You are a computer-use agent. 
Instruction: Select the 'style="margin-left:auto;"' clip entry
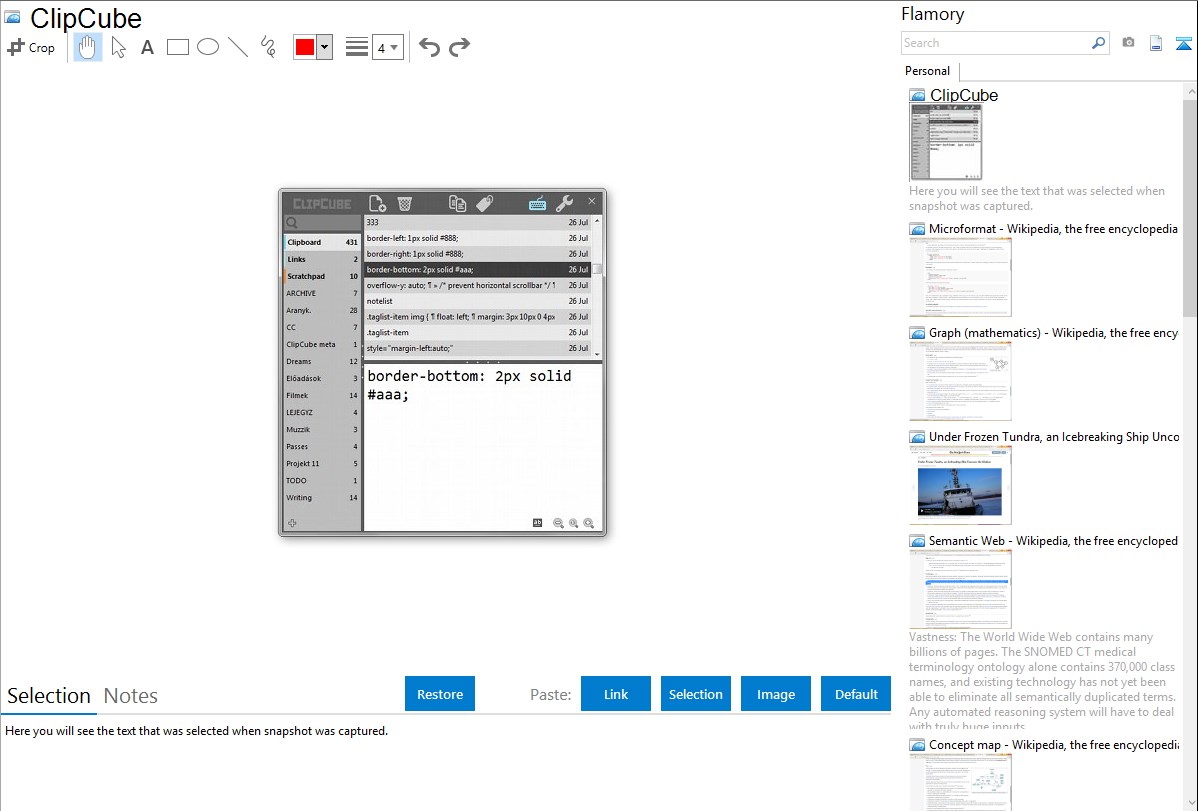[x=478, y=349]
